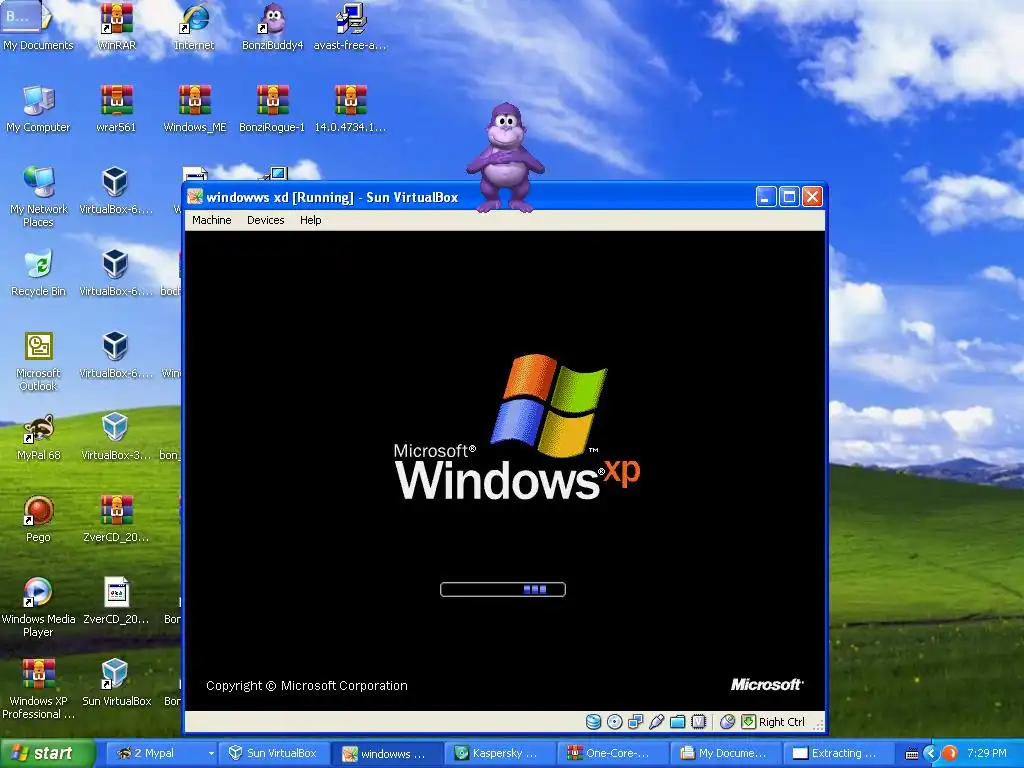Image resolution: width=1024 pixels, height=768 pixels.
Task: Click the network adapter status icon
Action: coord(635,722)
